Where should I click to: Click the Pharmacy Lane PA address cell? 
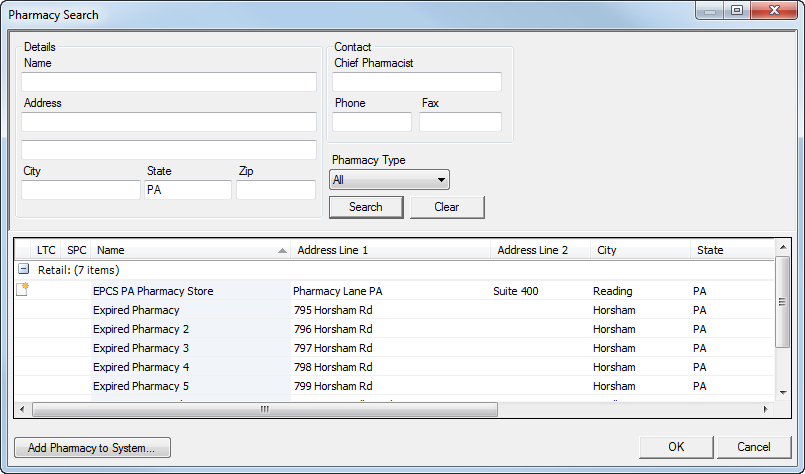click(x=391, y=291)
